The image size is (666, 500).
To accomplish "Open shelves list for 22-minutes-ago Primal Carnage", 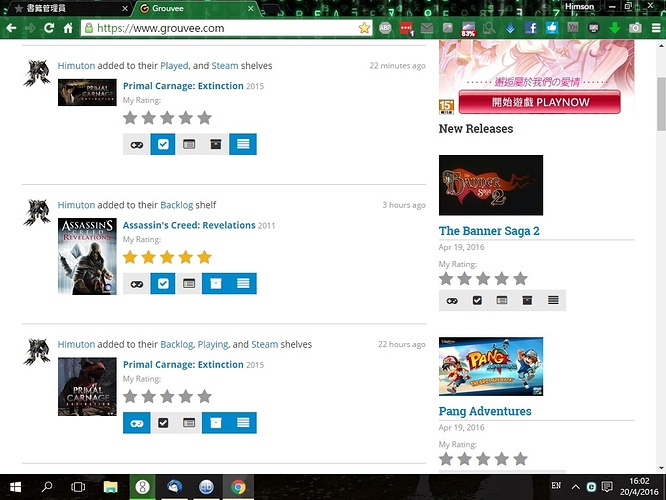I will (x=243, y=144).
